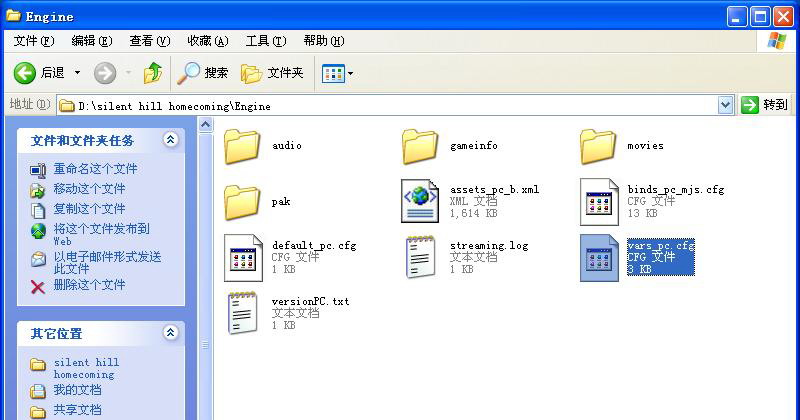The height and width of the screenshot is (420, 800).
Task: Open the 帮助(H) menu
Action: tap(324, 41)
